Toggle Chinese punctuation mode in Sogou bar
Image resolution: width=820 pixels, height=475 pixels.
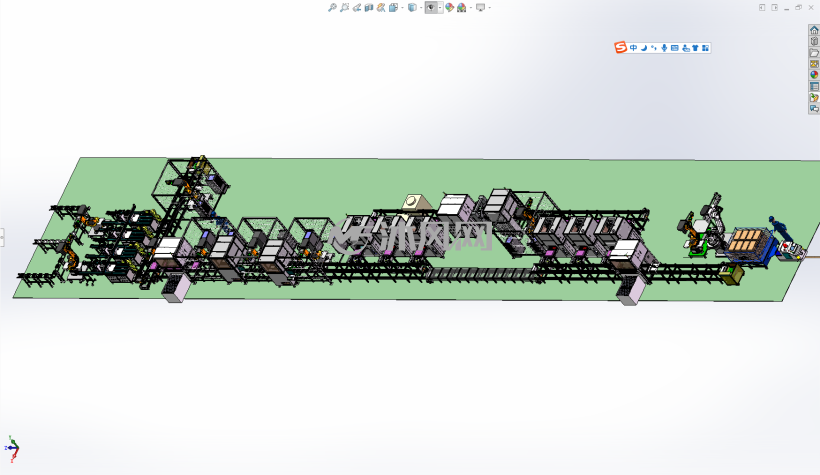point(654,48)
